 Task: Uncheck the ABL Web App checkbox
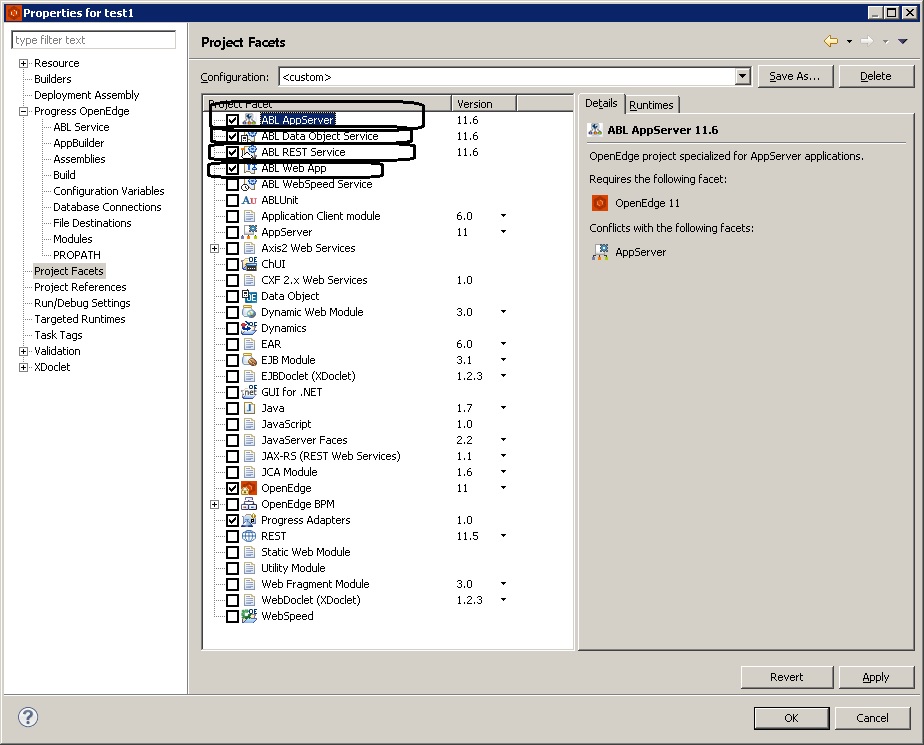[233, 169]
